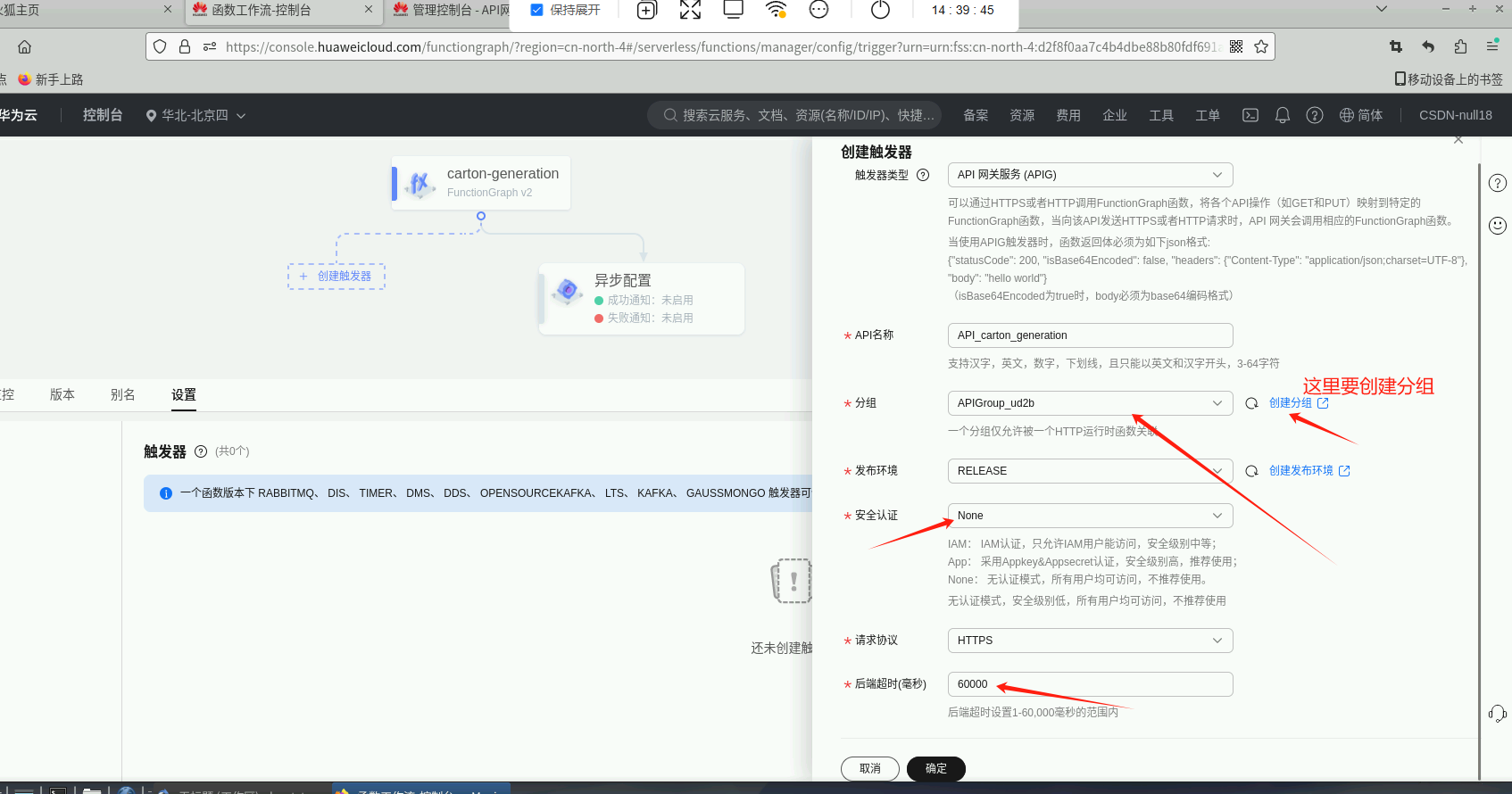Screen dimensions: 1512x794
Task: Click the 创建分组 link
Action: click(1299, 403)
